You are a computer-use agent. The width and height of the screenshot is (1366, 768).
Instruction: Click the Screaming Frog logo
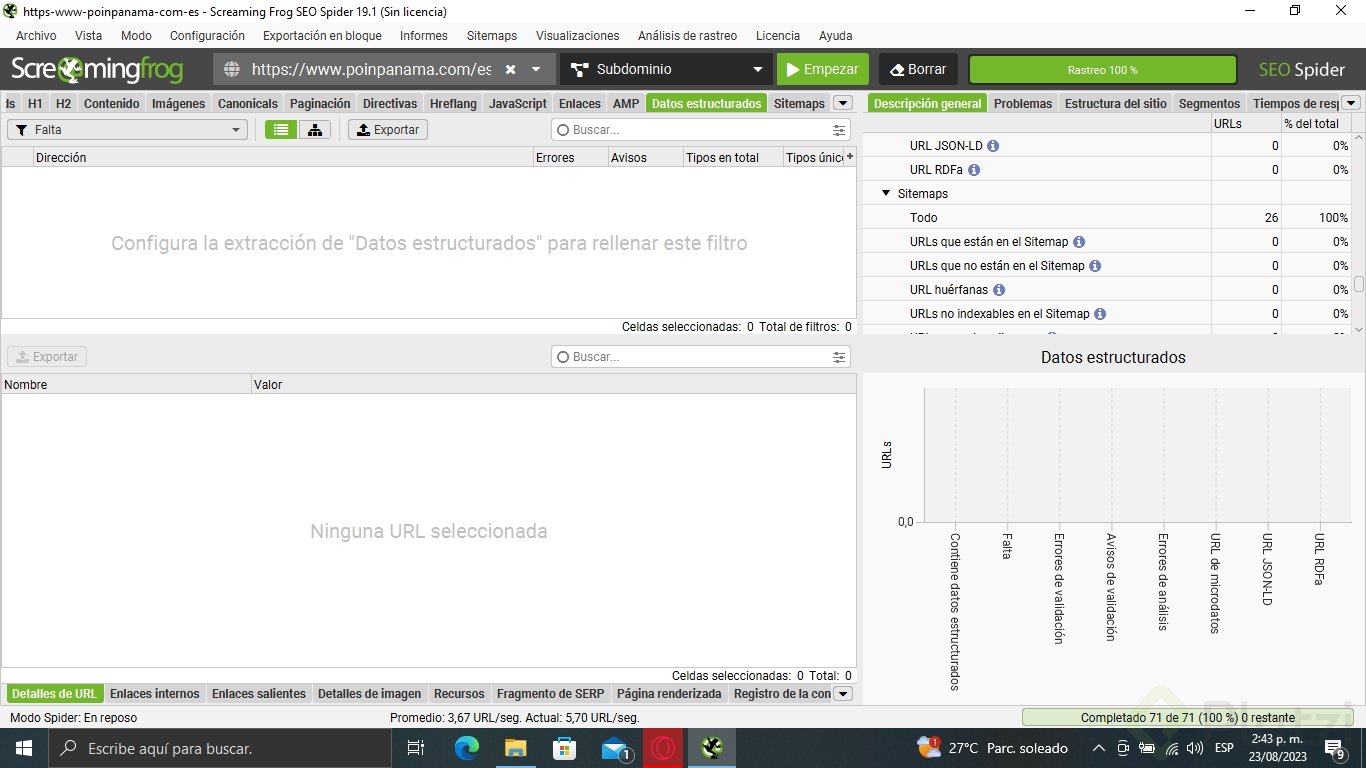96,69
